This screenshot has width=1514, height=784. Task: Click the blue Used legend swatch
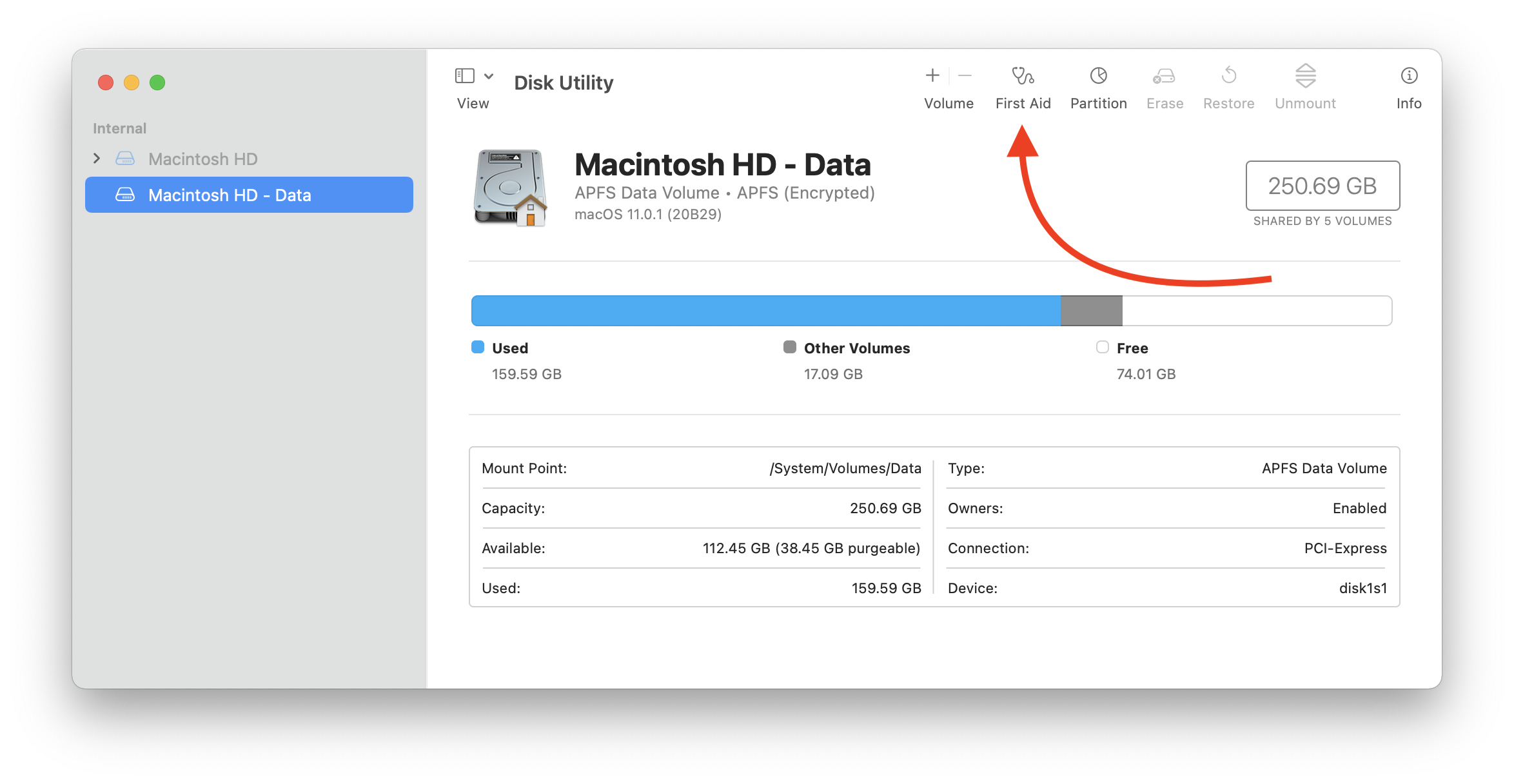pos(478,348)
